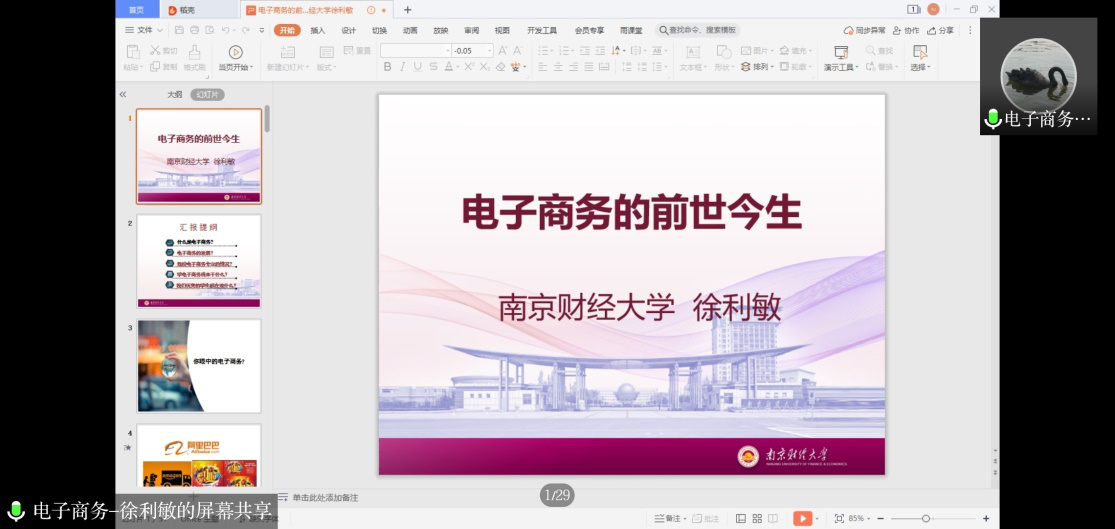Open the 演示工具 presentation tools icon

(839, 51)
